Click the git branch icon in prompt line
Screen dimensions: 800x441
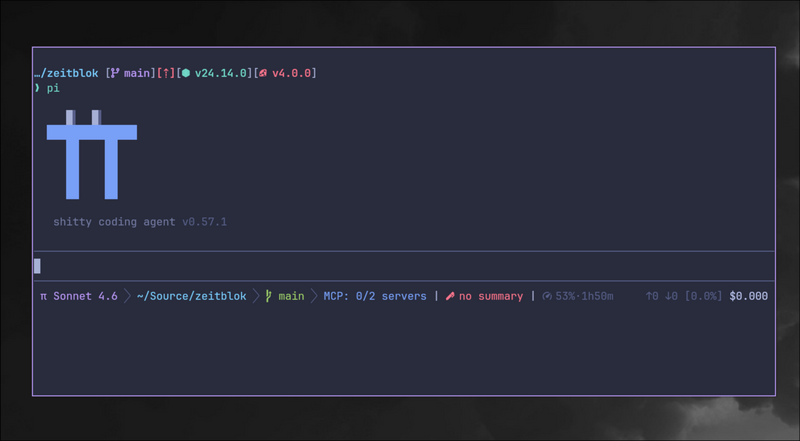[x=115, y=74]
